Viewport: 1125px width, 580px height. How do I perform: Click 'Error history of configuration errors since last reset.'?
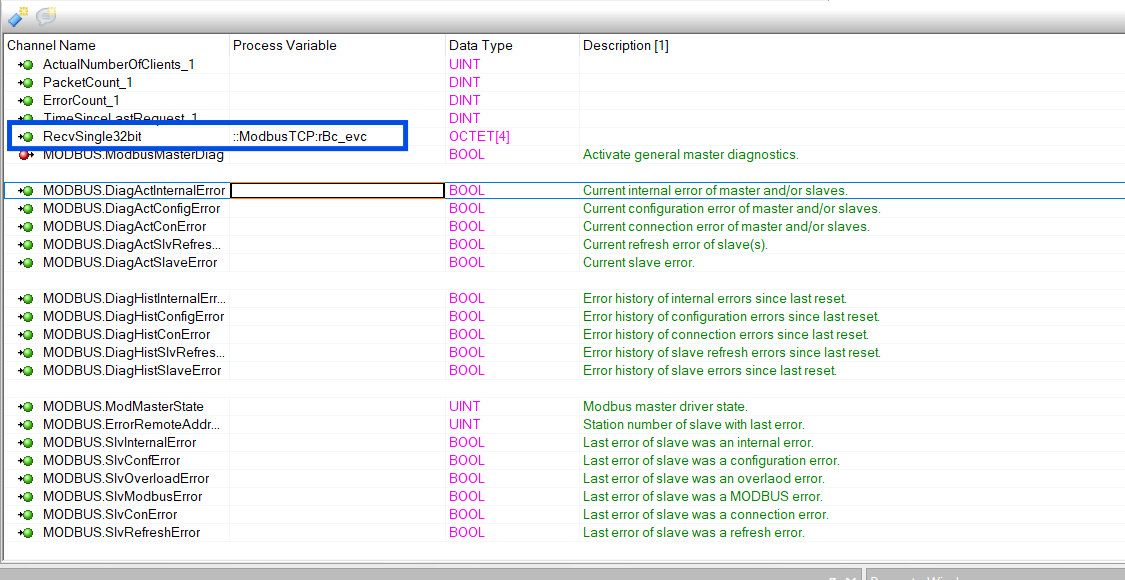[731, 317]
